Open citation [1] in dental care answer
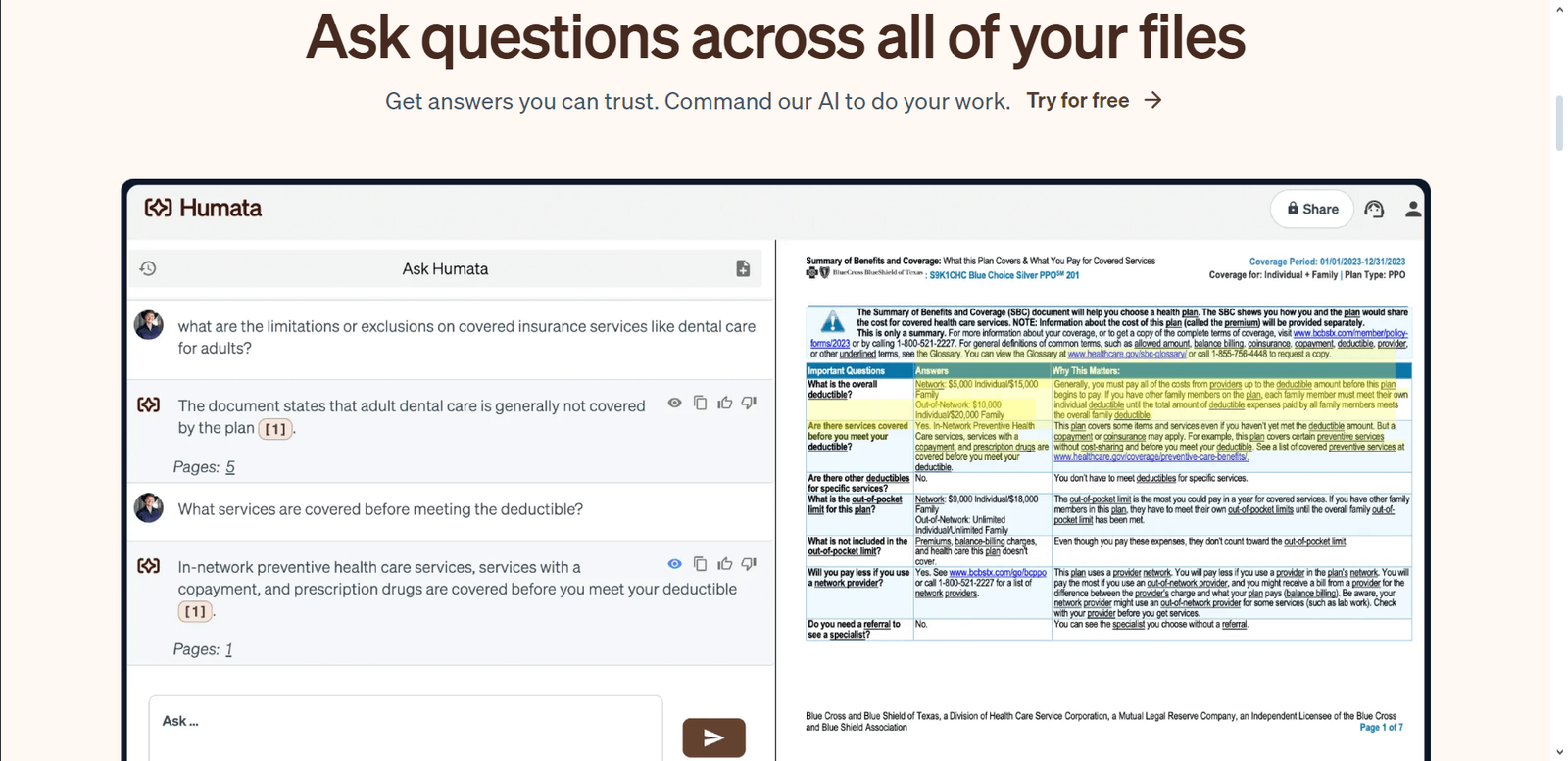Viewport: 1568px width, 761px height. tap(275, 429)
